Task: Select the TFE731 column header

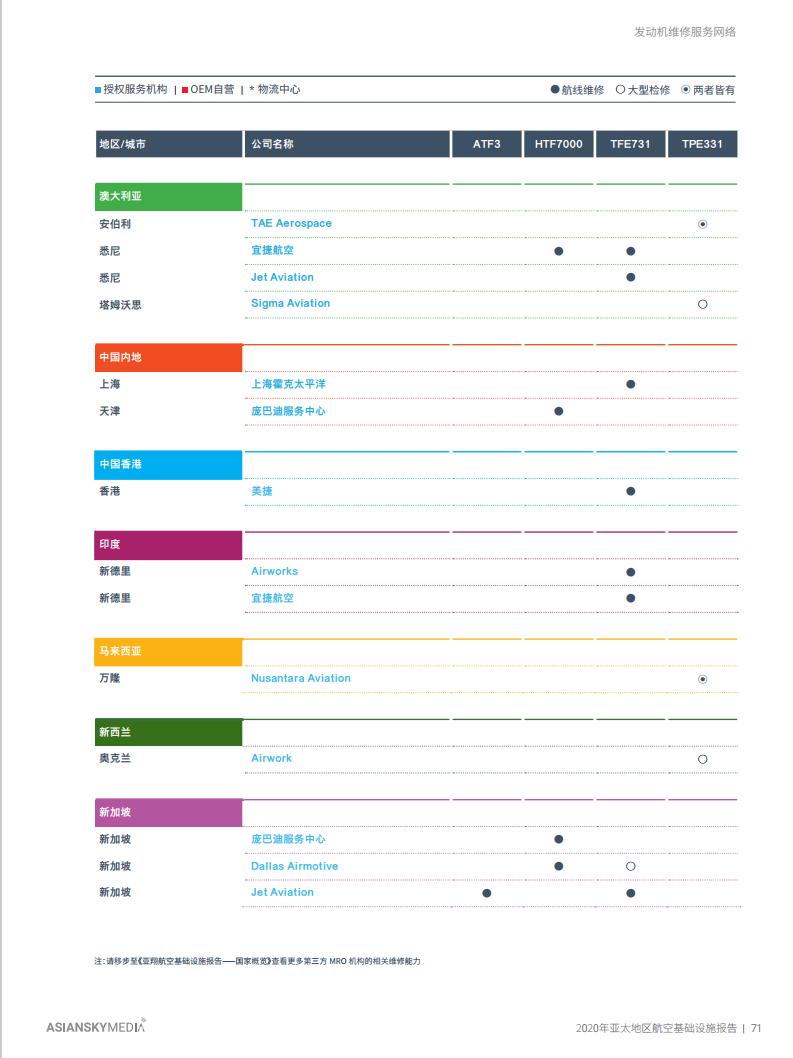Action: [x=630, y=144]
